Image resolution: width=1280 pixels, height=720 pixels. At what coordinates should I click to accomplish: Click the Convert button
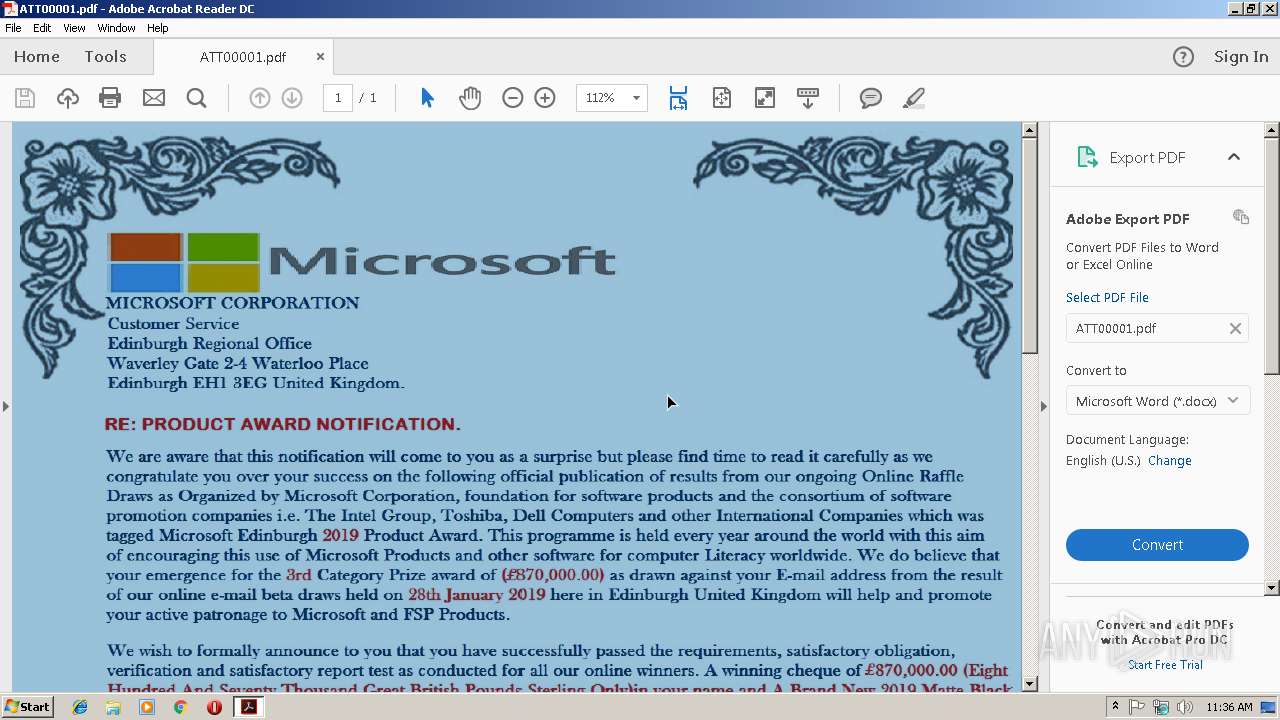pyautogui.click(x=1157, y=545)
